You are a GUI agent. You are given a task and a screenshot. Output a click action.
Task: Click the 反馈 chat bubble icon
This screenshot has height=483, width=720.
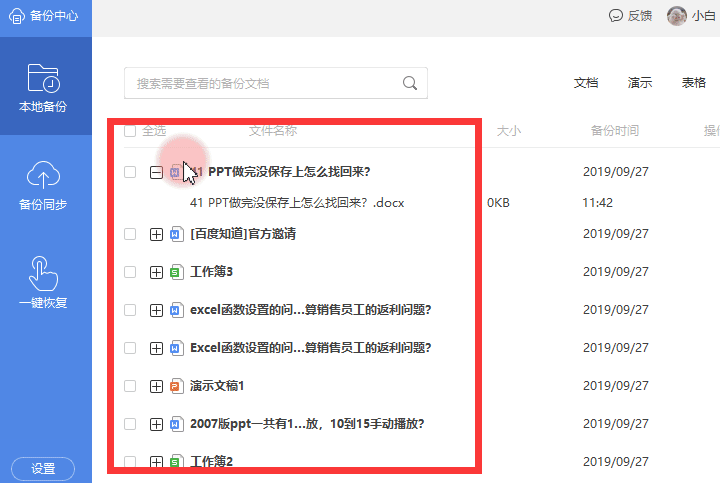[615, 16]
